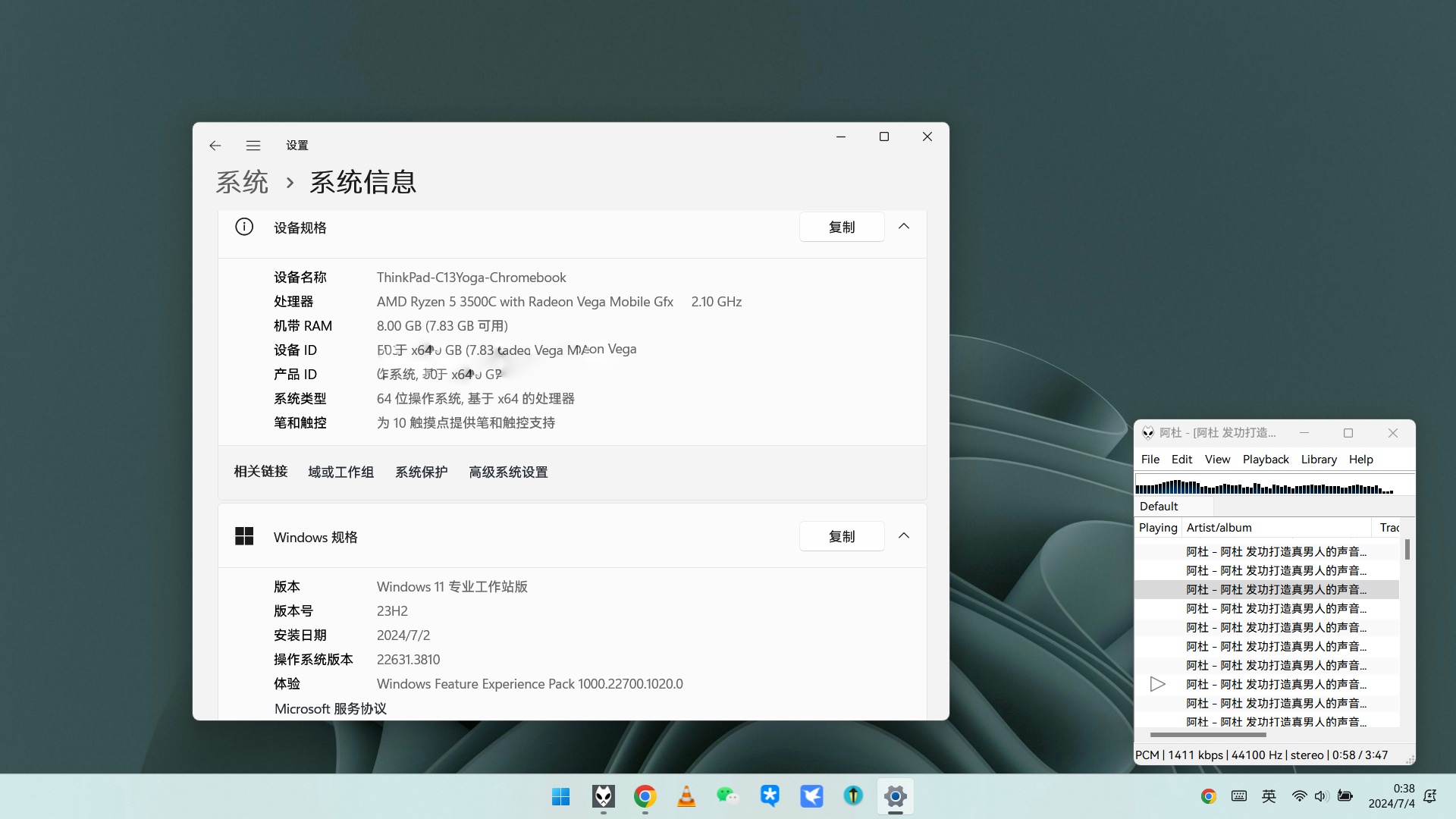The height and width of the screenshot is (819, 1456).
Task: Open the blue bird app on taskbar
Action: 811,796
